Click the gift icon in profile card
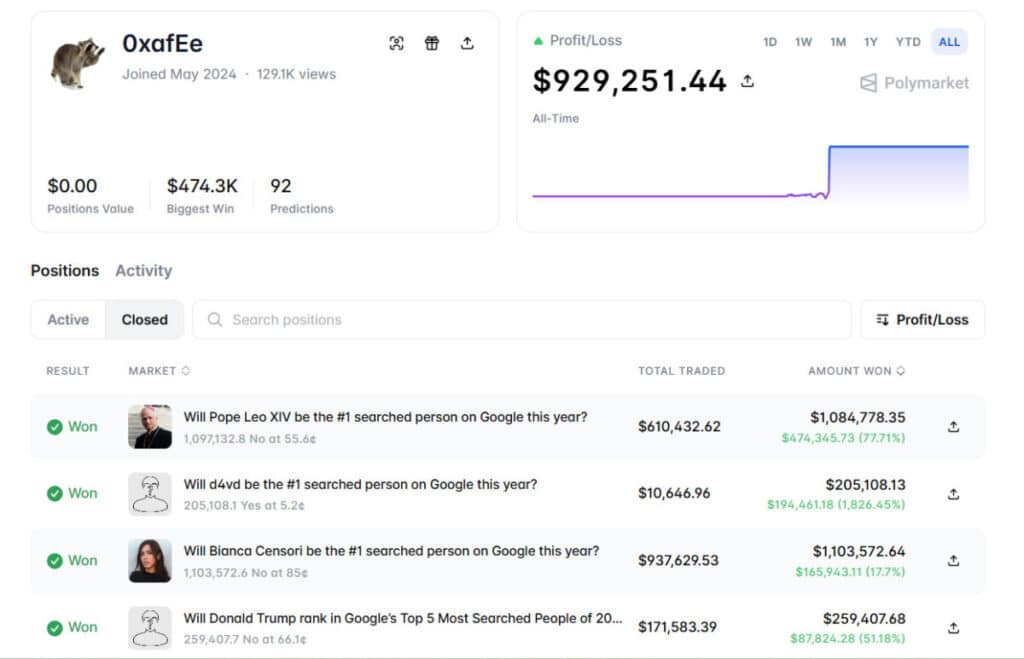 (432, 43)
